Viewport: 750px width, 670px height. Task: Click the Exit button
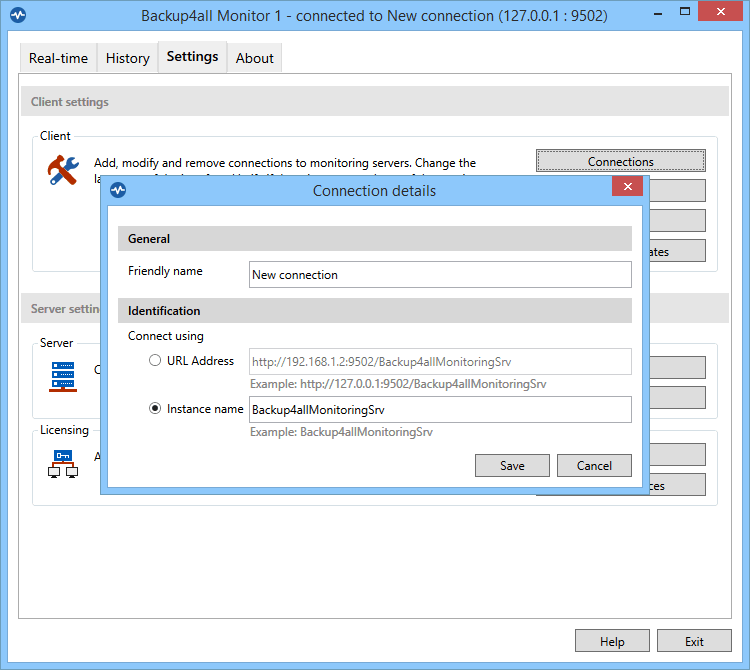coord(694,641)
